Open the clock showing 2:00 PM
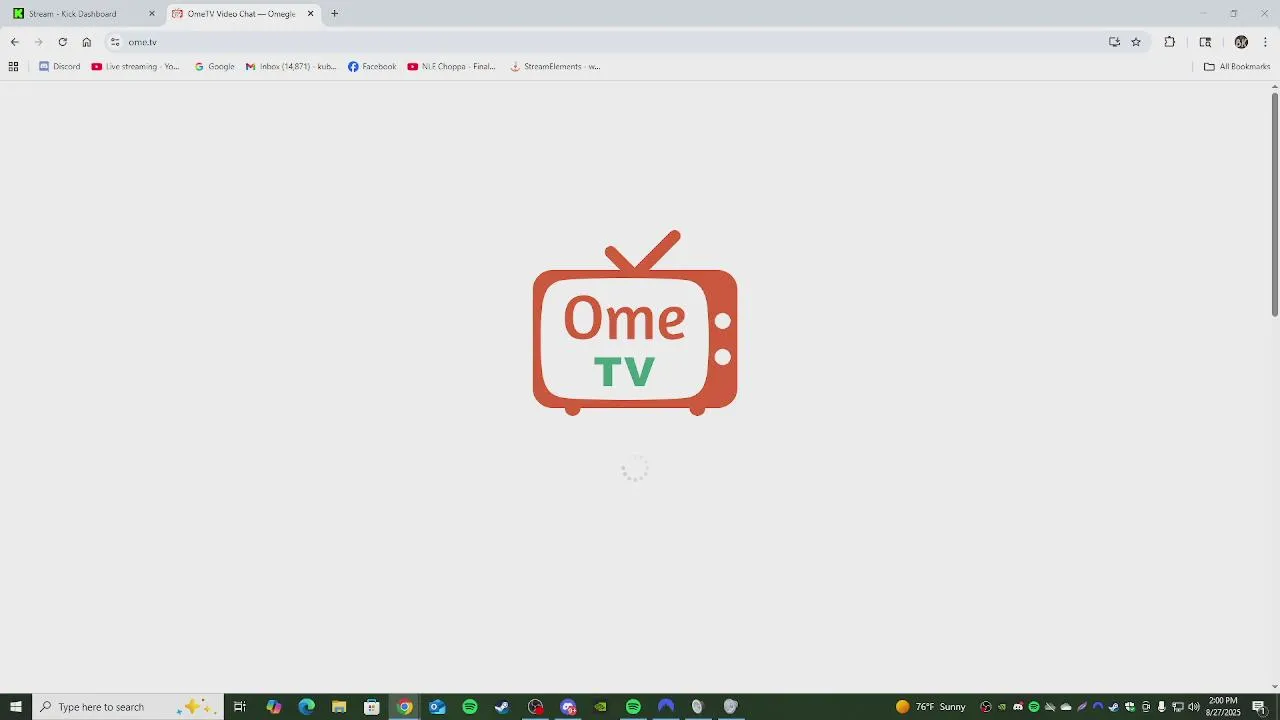The width and height of the screenshot is (1280, 720). coord(1224,707)
